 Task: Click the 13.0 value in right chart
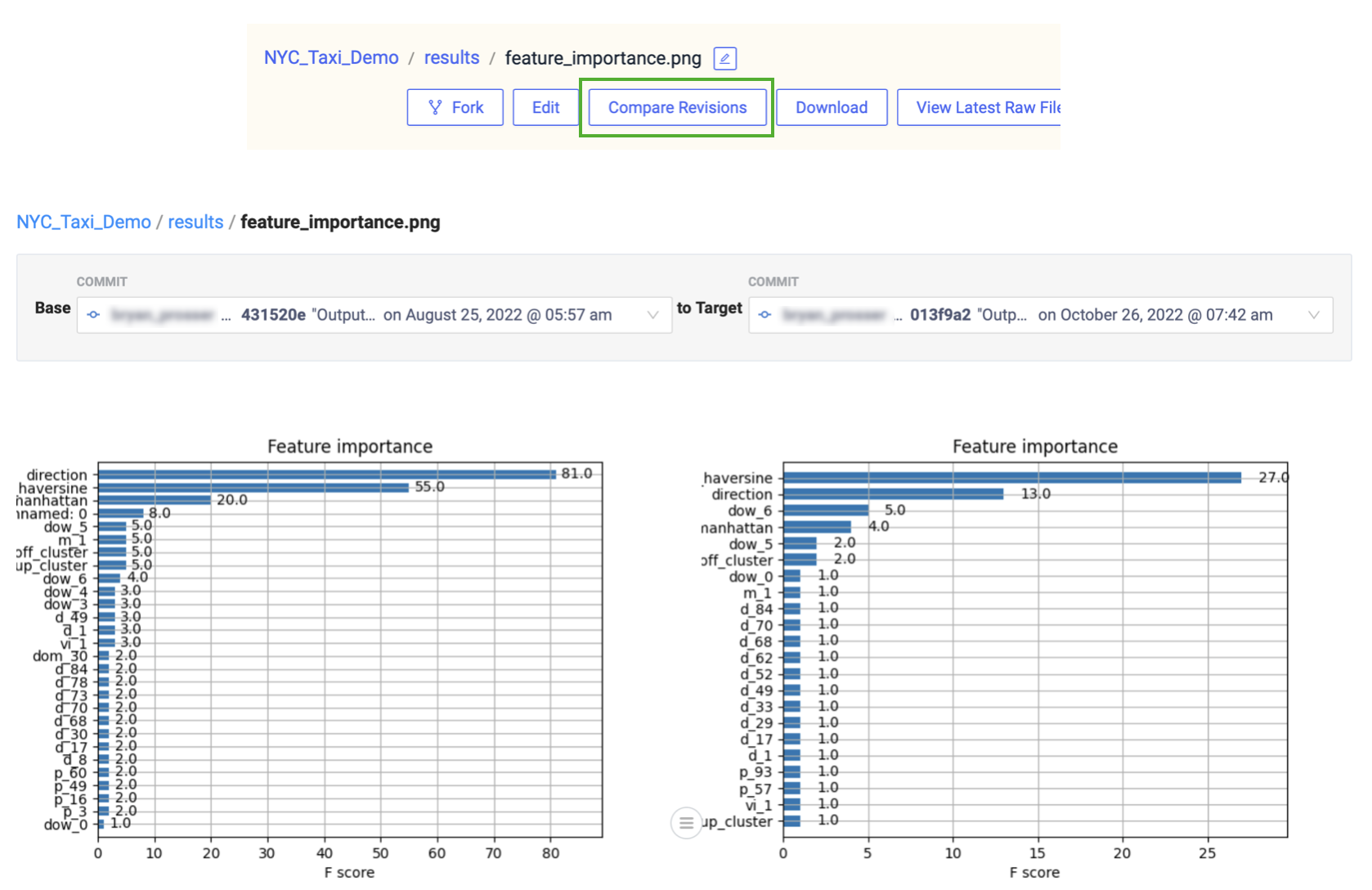(1035, 493)
